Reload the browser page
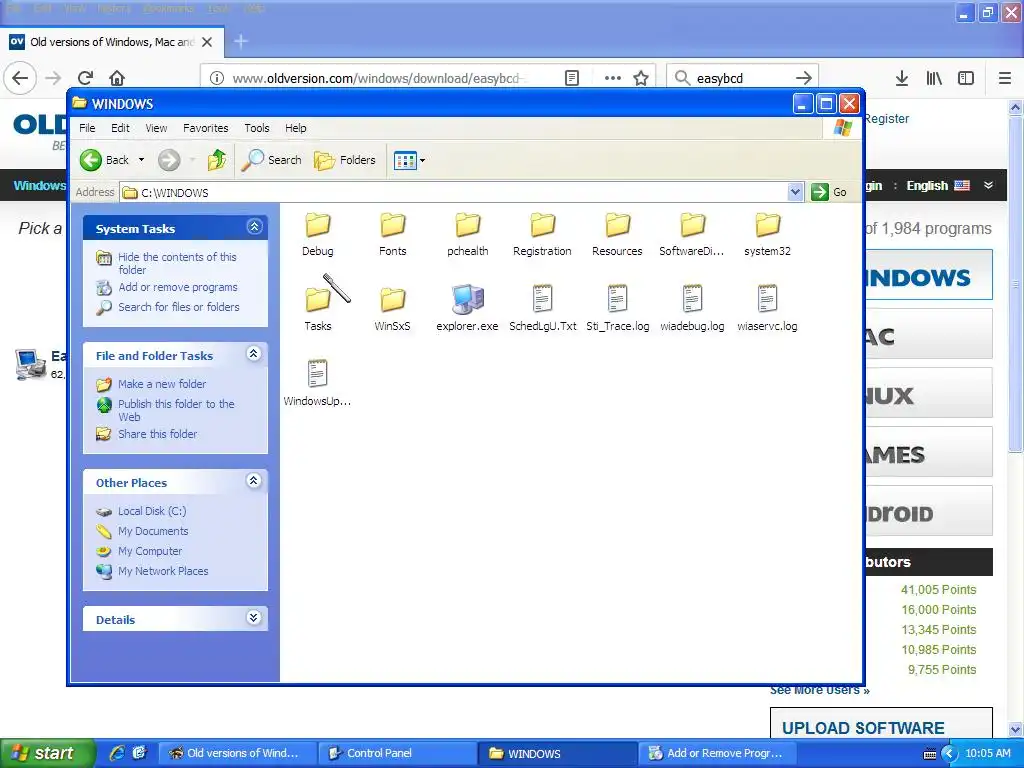Screen dimensions: 1024x768 click(x=86, y=78)
